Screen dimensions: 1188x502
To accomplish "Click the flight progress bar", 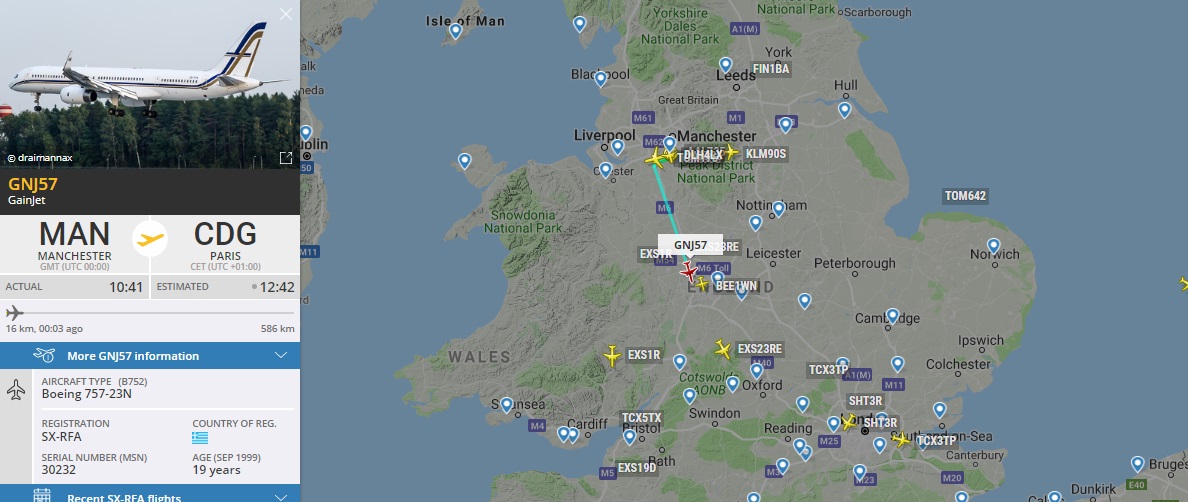I will 150,313.
